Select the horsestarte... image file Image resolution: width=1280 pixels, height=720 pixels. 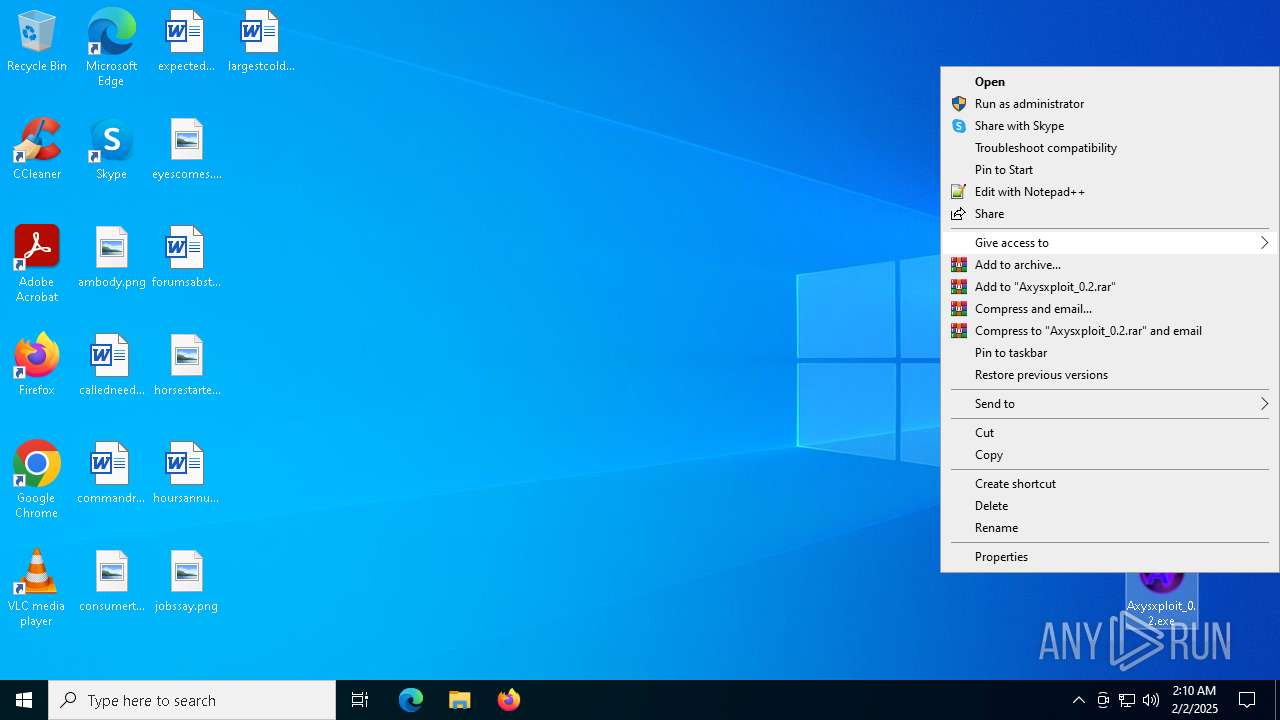coord(186,366)
